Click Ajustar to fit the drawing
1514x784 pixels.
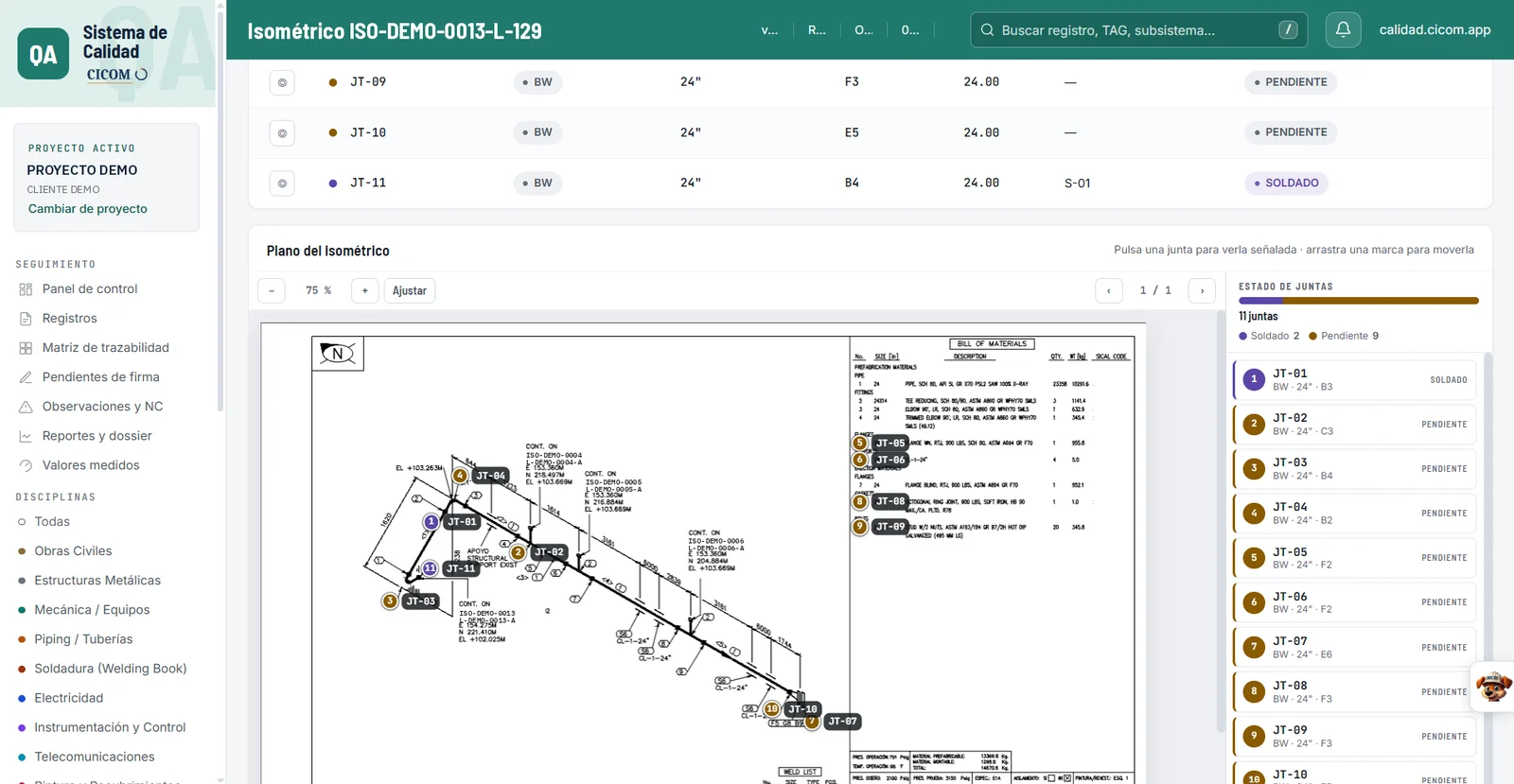pos(410,290)
